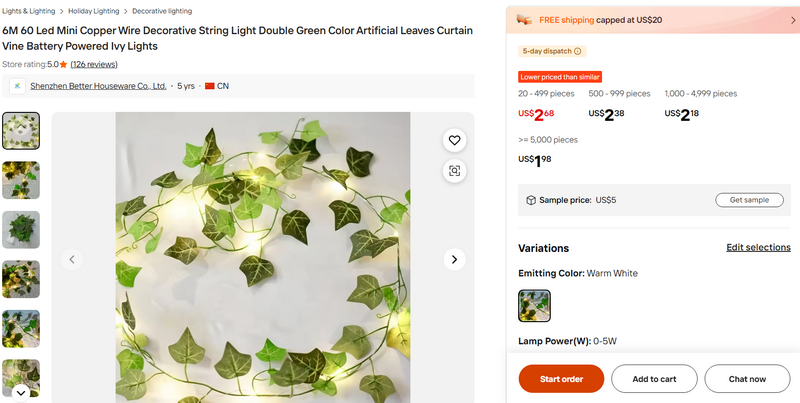Image resolution: width=800 pixels, height=403 pixels.
Task: Expand the free shipping banner chevron
Action: (x=793, y=20)
